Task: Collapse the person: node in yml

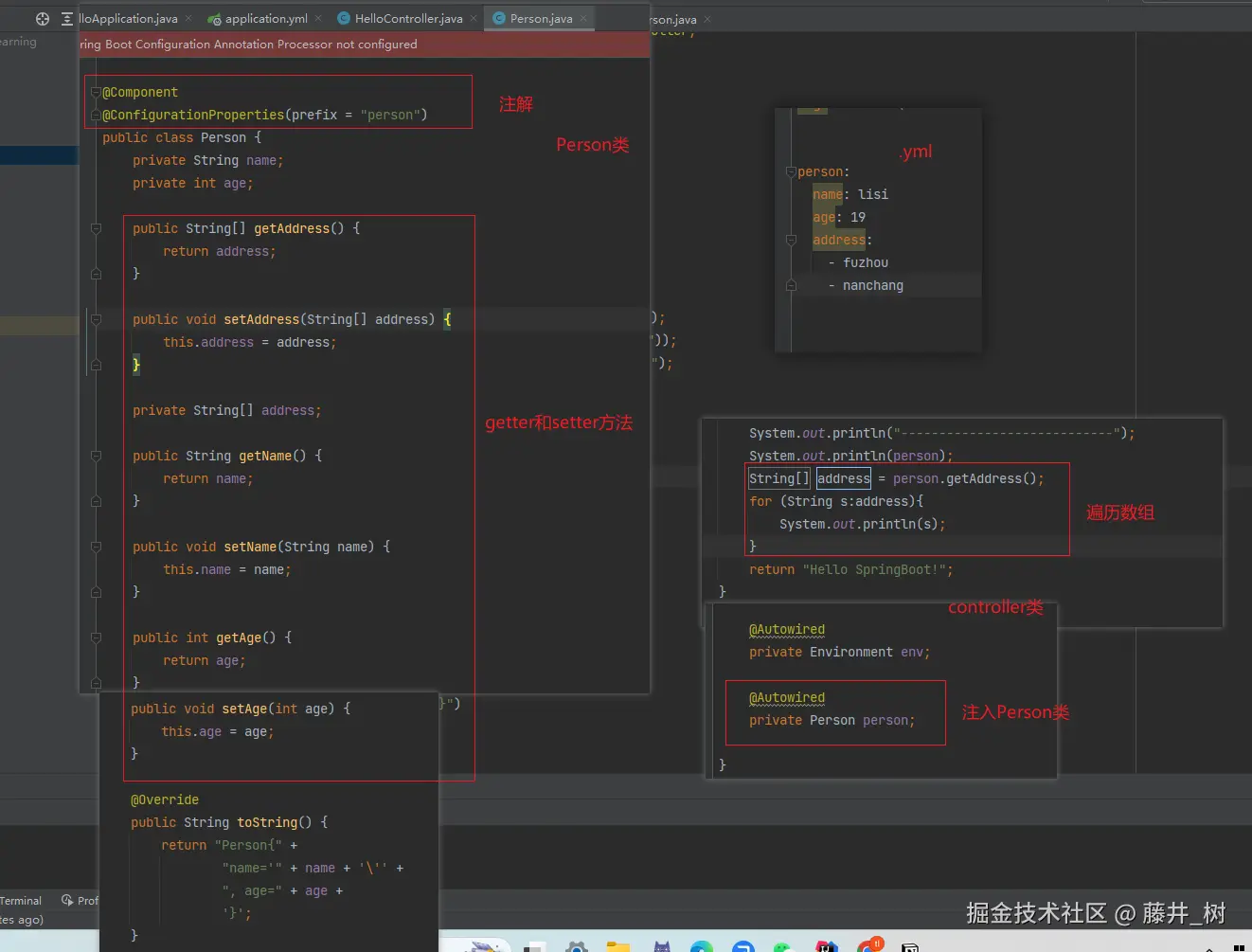Action: [791, 171]
